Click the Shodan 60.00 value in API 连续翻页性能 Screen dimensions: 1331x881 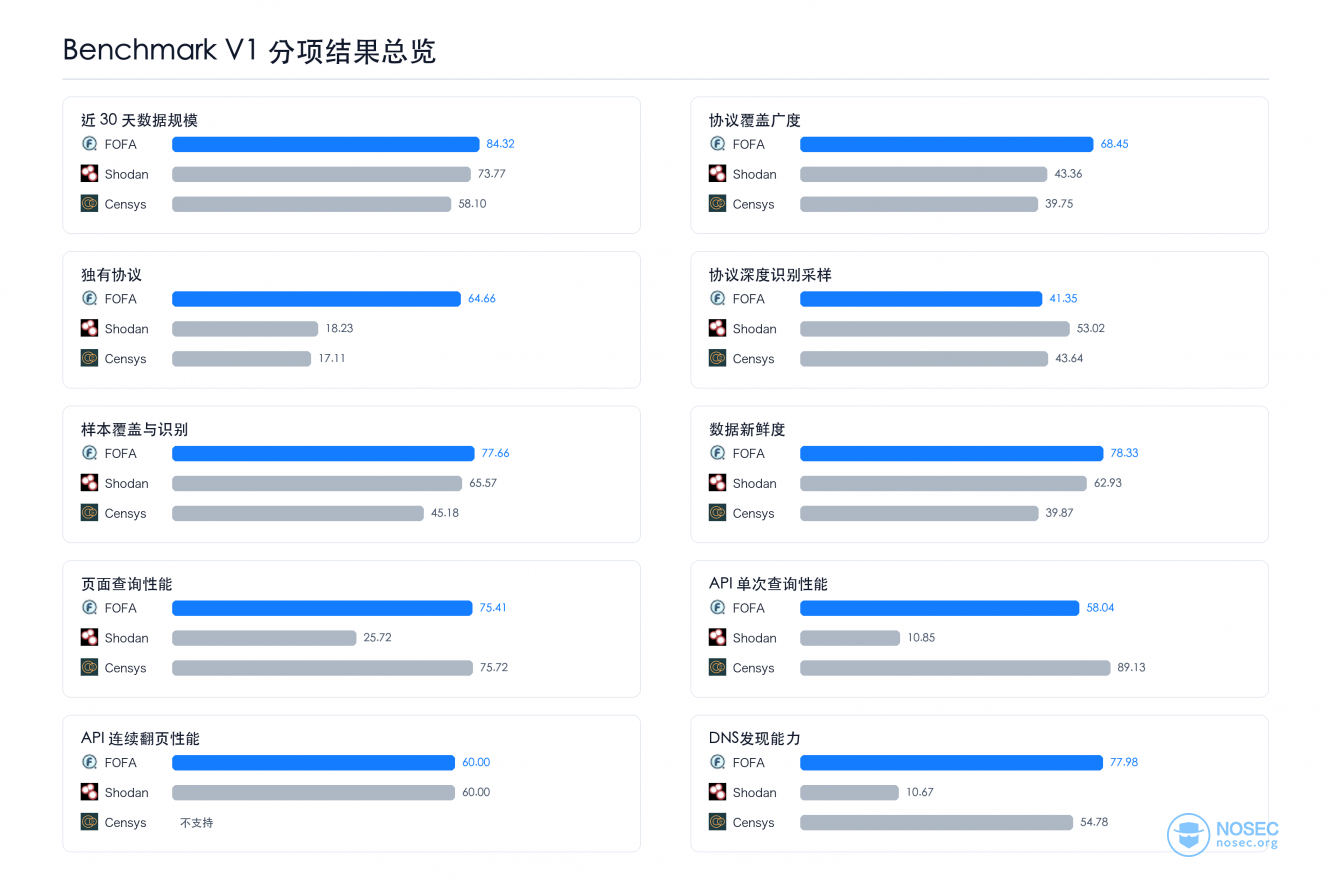476,792
